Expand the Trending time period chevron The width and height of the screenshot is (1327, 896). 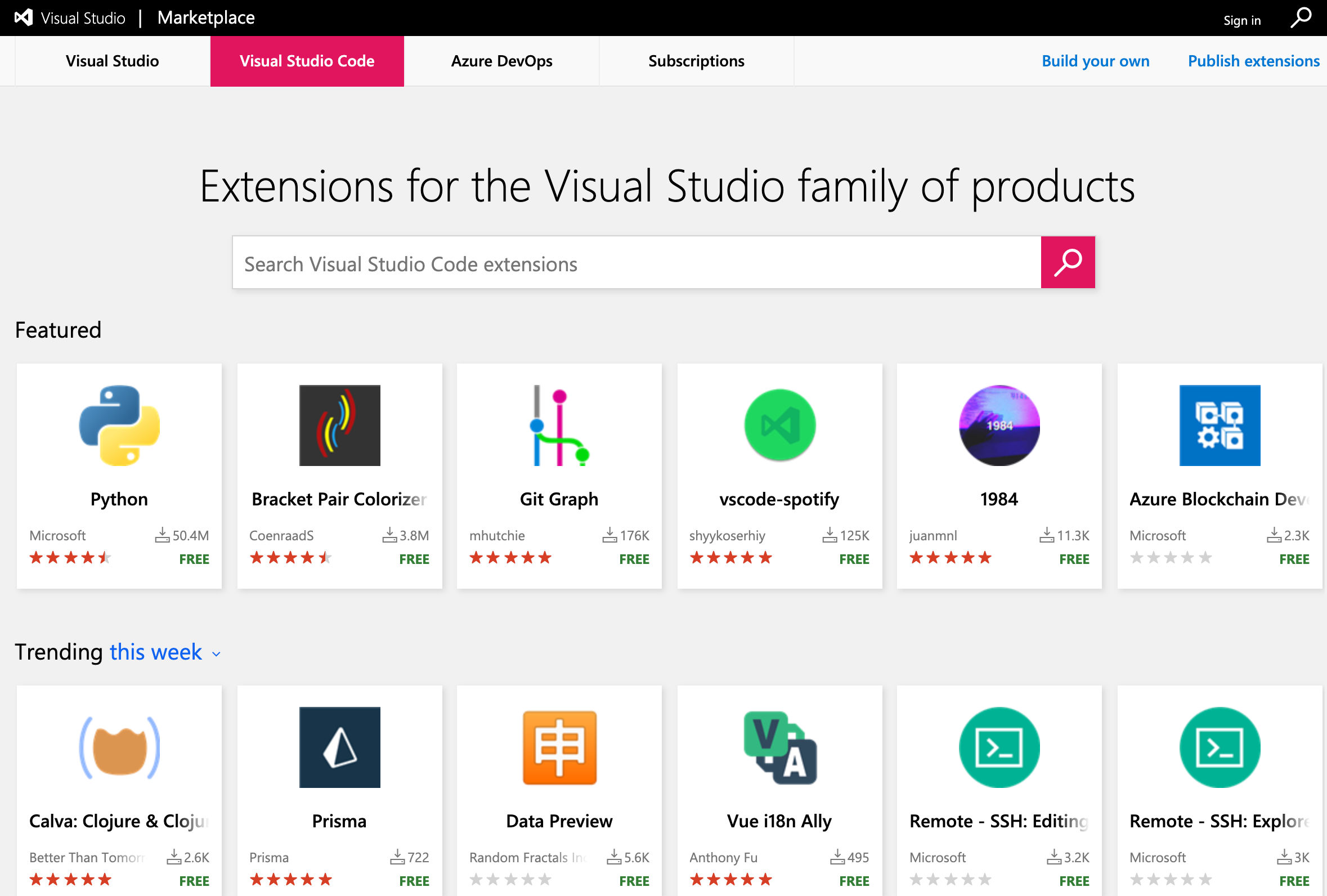(x=216, y=655)
